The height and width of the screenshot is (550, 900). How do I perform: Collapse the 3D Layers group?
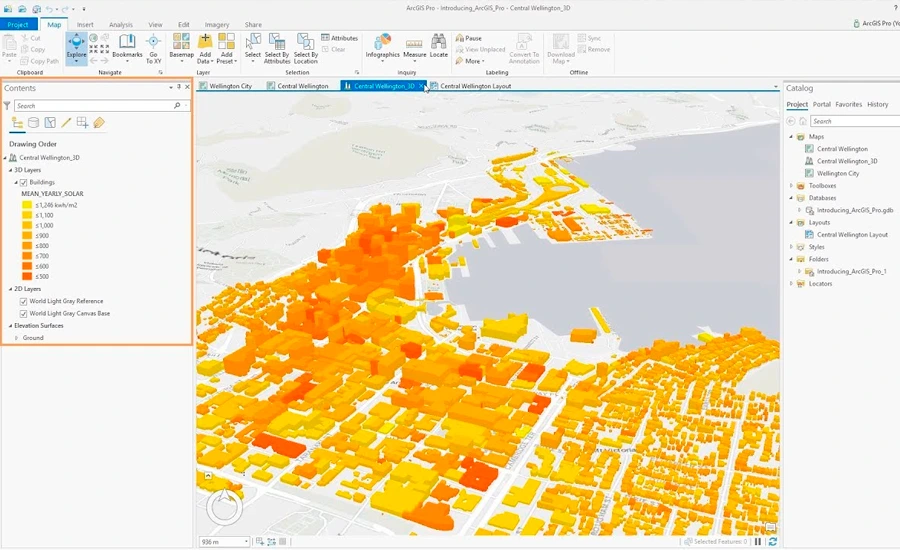tap(10, 171)
